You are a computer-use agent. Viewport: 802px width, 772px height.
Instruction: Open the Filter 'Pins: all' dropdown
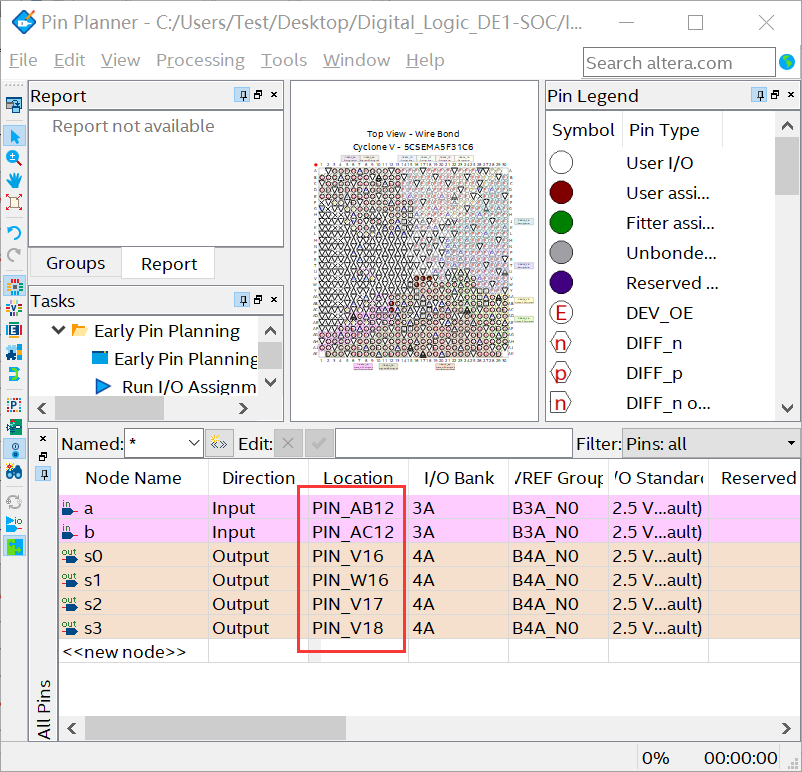click(711, 443)
